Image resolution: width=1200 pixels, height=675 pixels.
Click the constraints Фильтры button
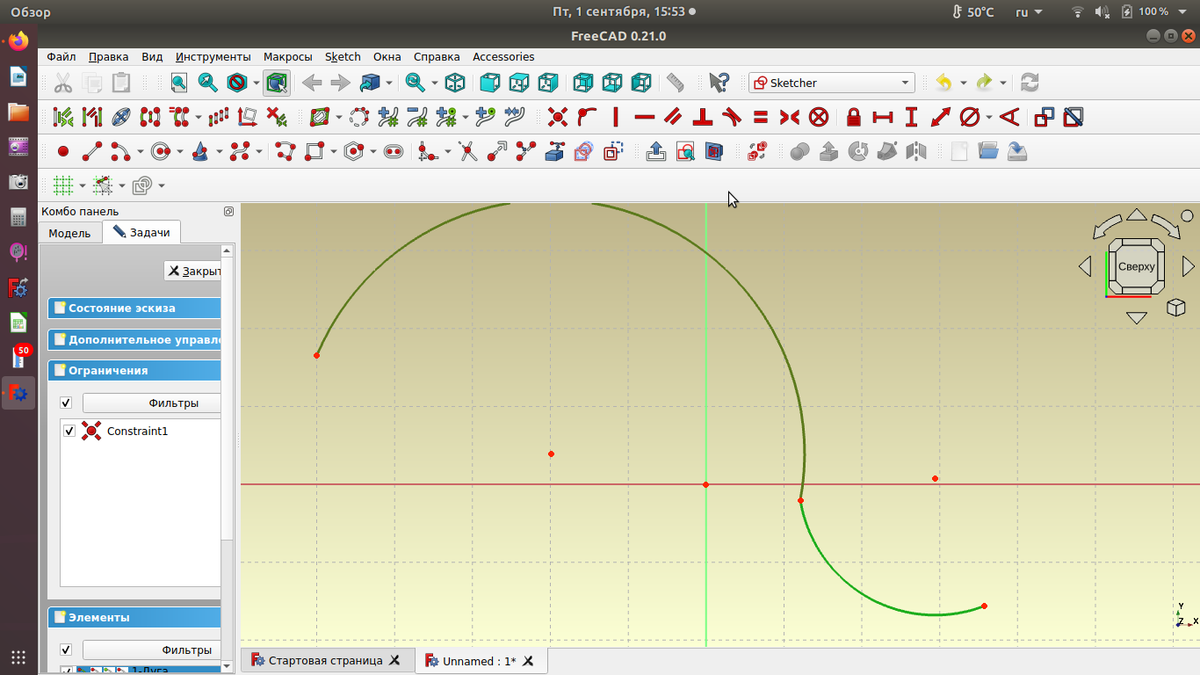point(152,403)
